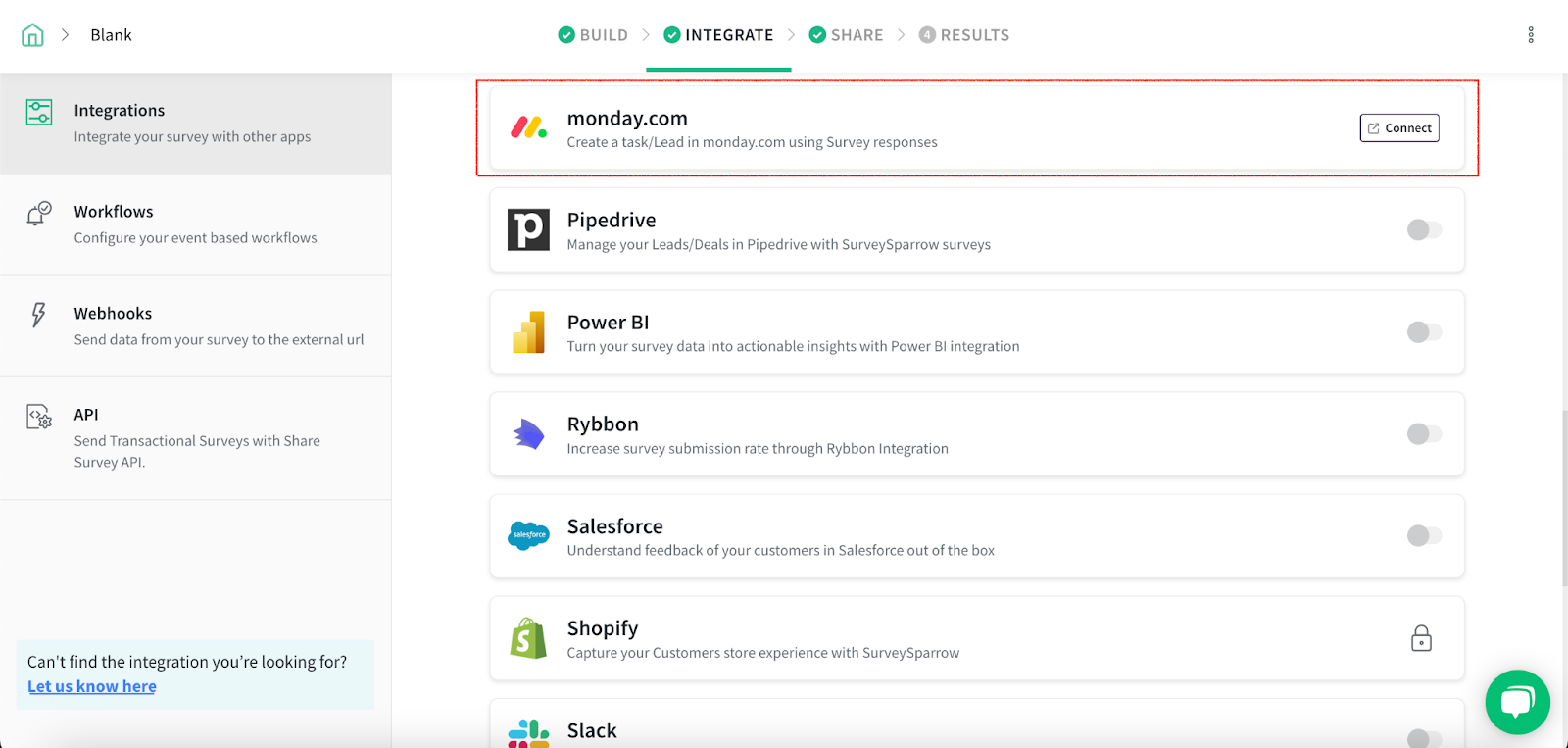Click the Shopify lock icon

pyautogui.click(x=1421, y=638)
